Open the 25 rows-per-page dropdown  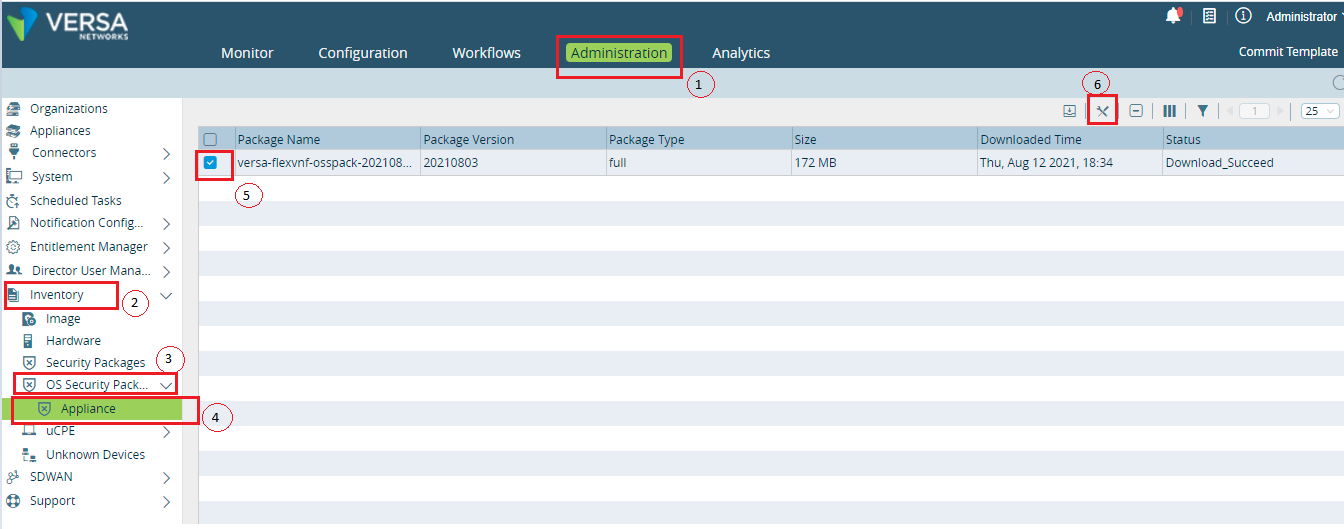click(1321, 111)
